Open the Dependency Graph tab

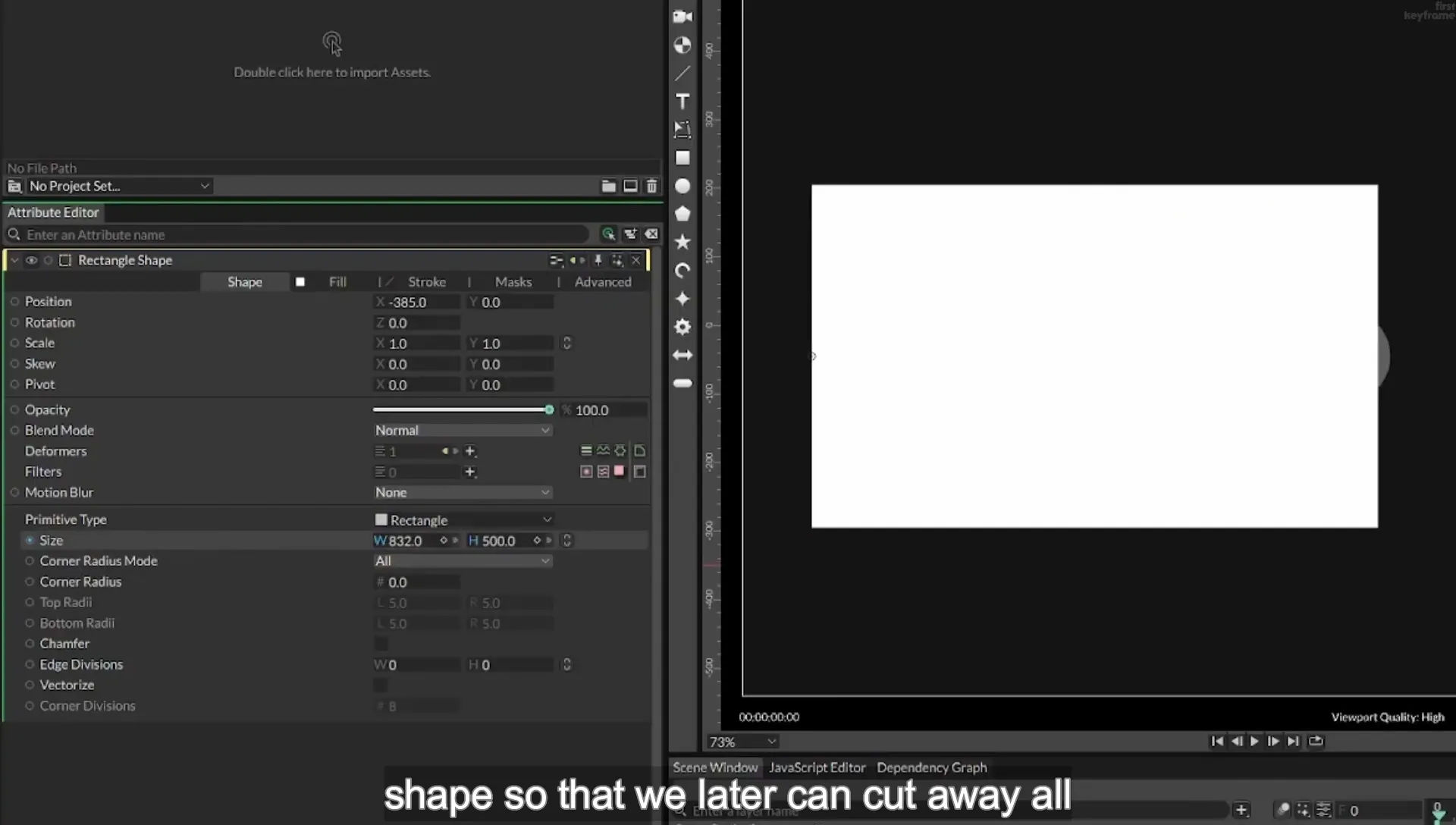[932, 767]
